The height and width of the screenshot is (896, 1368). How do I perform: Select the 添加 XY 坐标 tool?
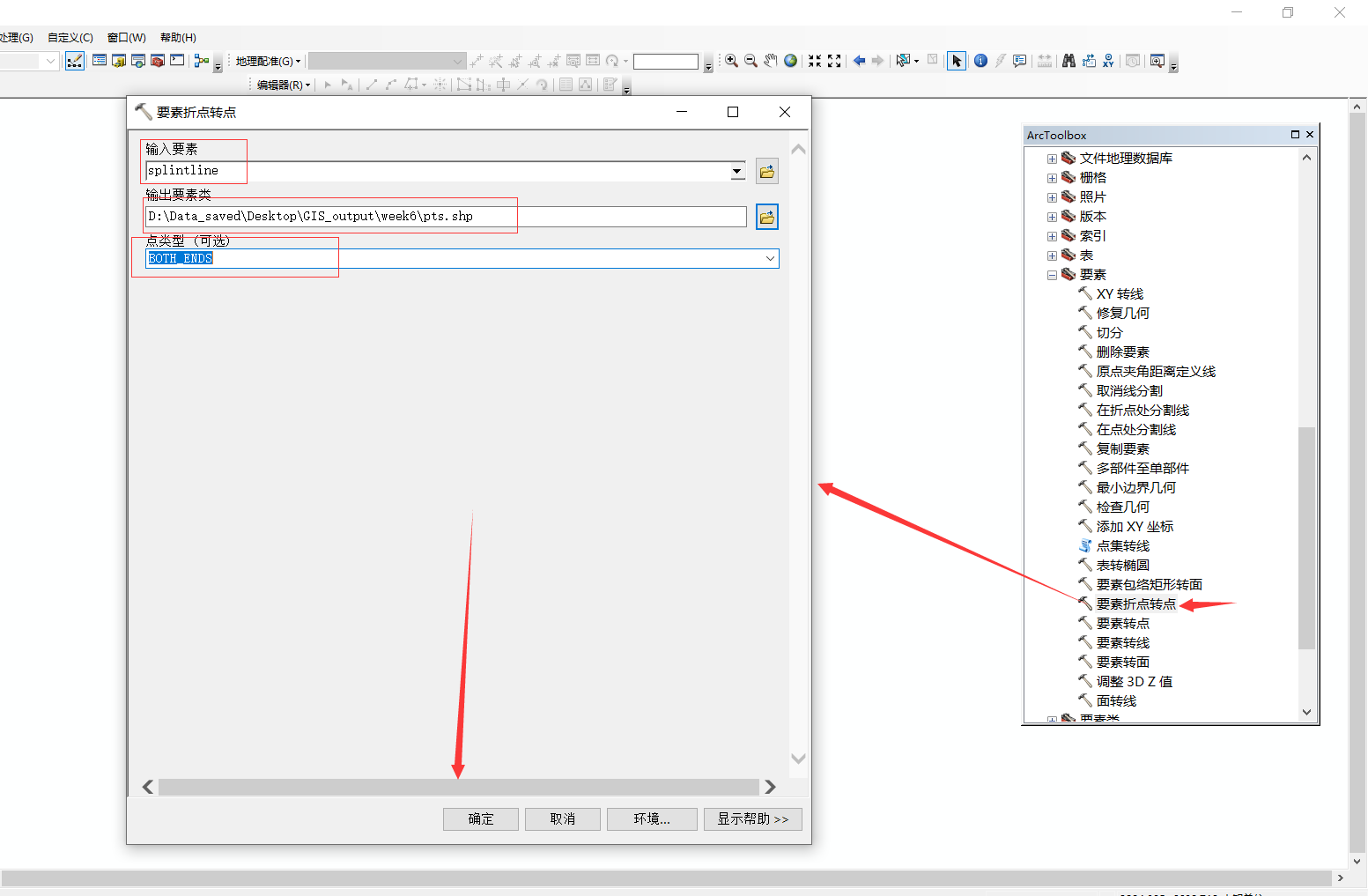click(x=1135, y=527)
